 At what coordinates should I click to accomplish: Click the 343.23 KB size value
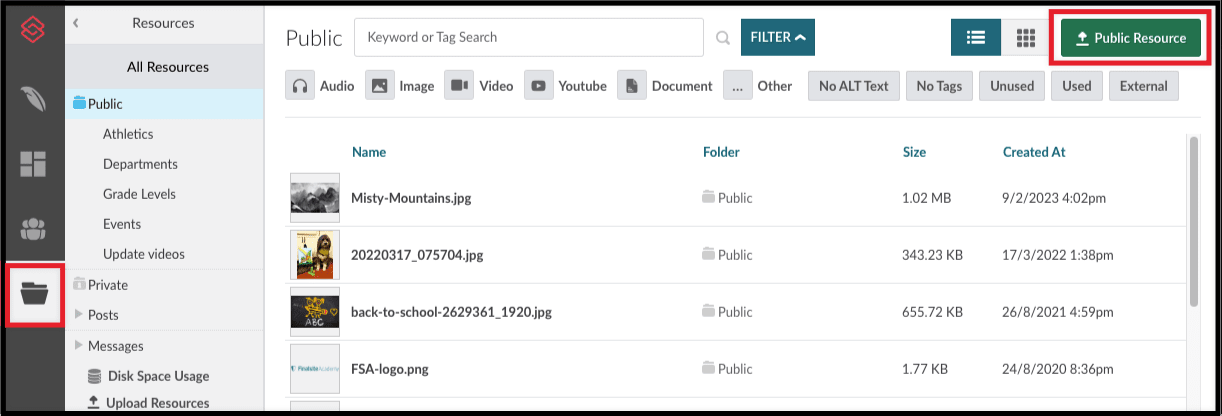[932, 255]
